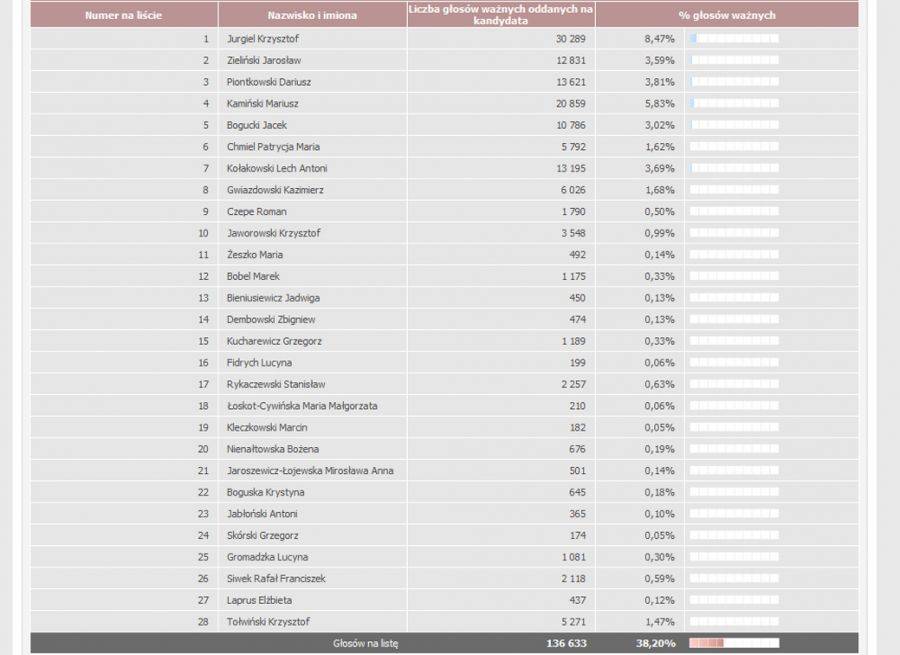
Task: Select the name Skórski Grzegorz
Action: (262, 536)
